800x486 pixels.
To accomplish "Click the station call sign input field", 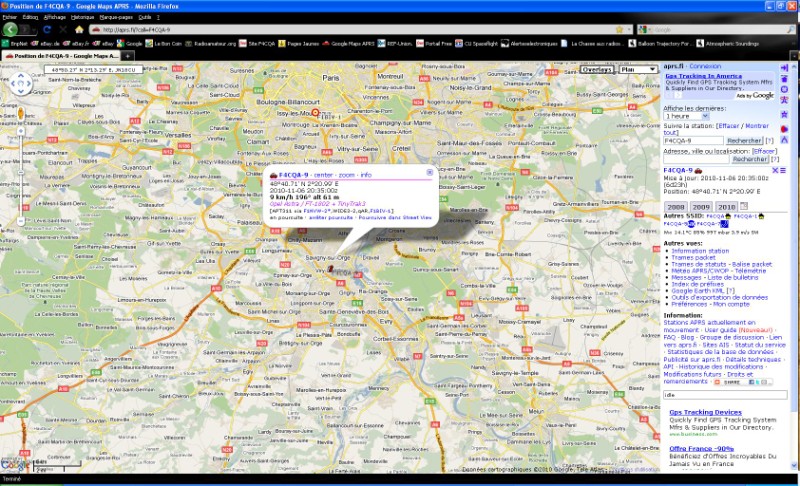I will coord(693,140).
